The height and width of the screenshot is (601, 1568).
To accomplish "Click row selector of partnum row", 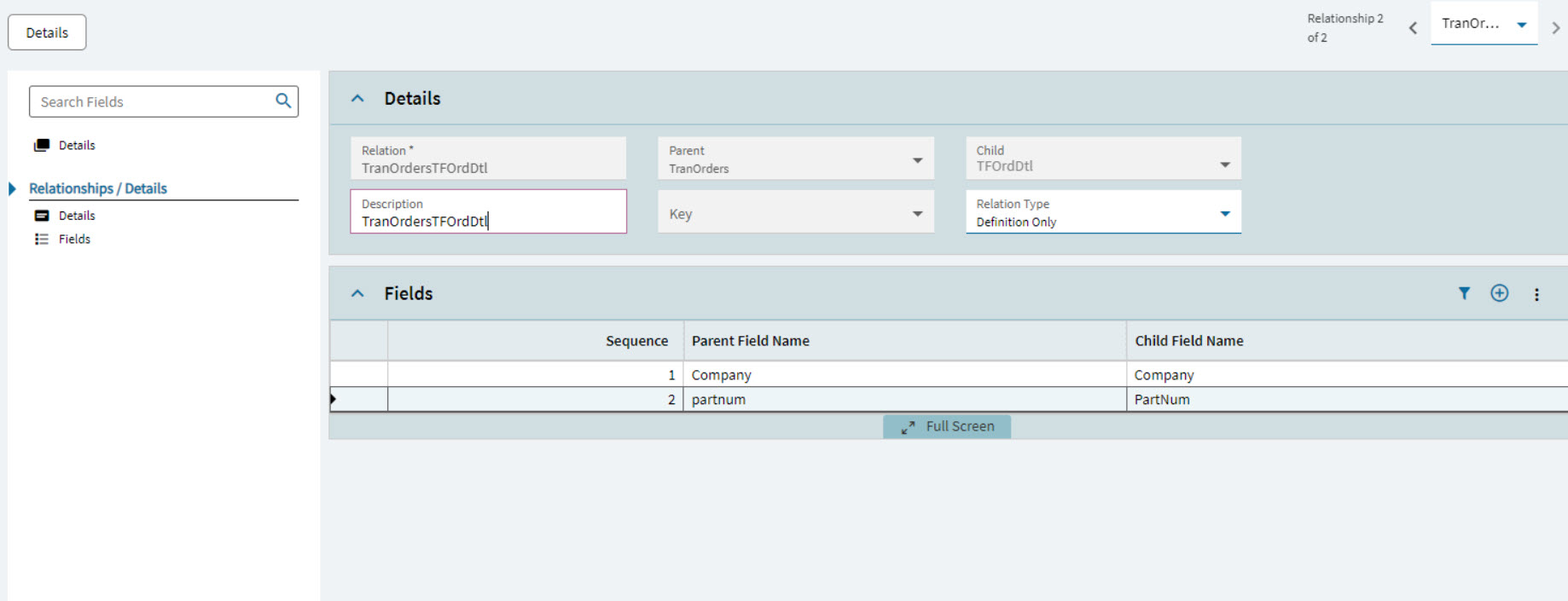I will click(359, 400).
